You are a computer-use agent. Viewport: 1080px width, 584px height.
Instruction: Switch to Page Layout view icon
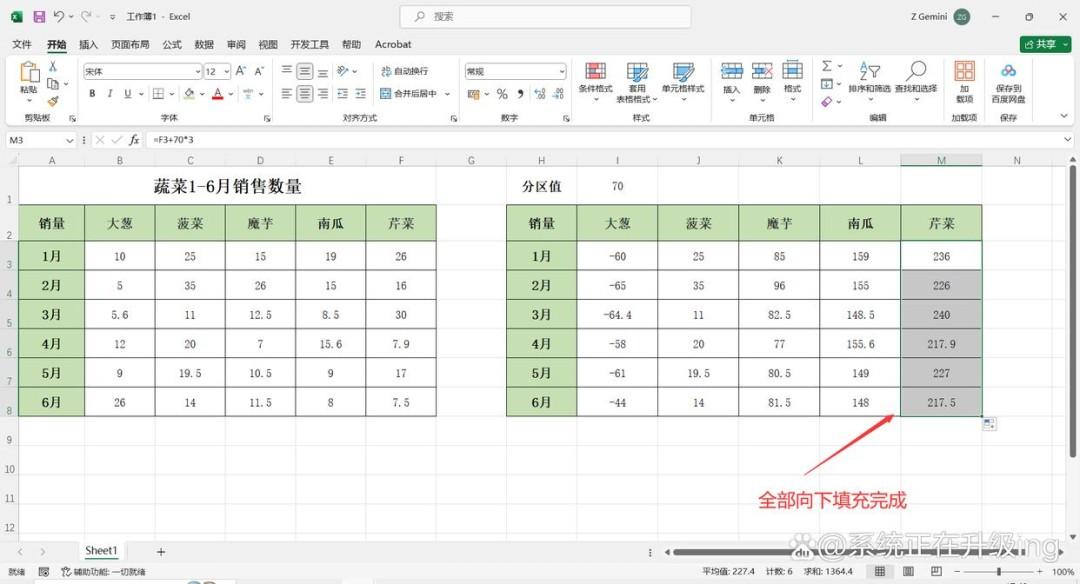click(908, 572)
